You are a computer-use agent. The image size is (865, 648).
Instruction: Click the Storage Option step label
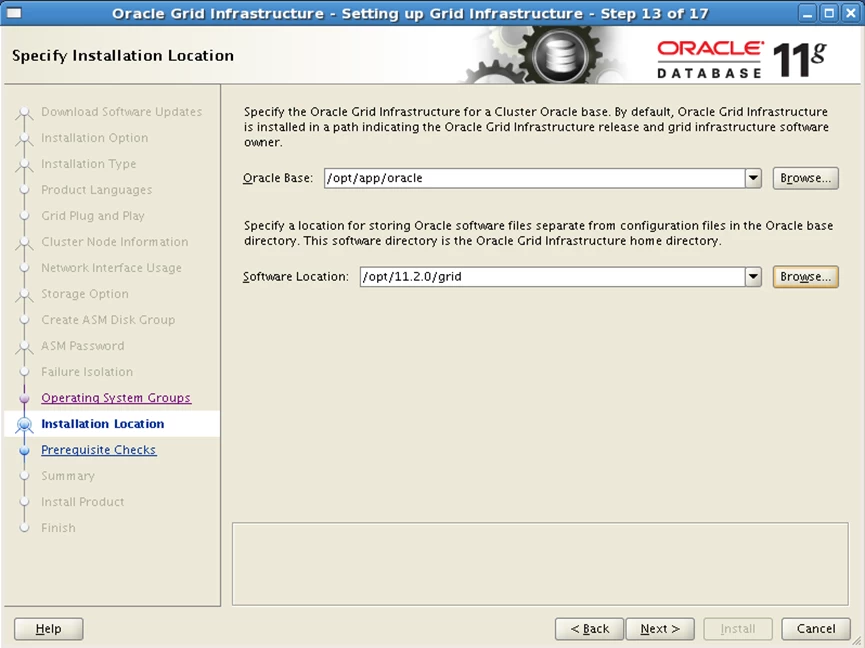(85, 293)
